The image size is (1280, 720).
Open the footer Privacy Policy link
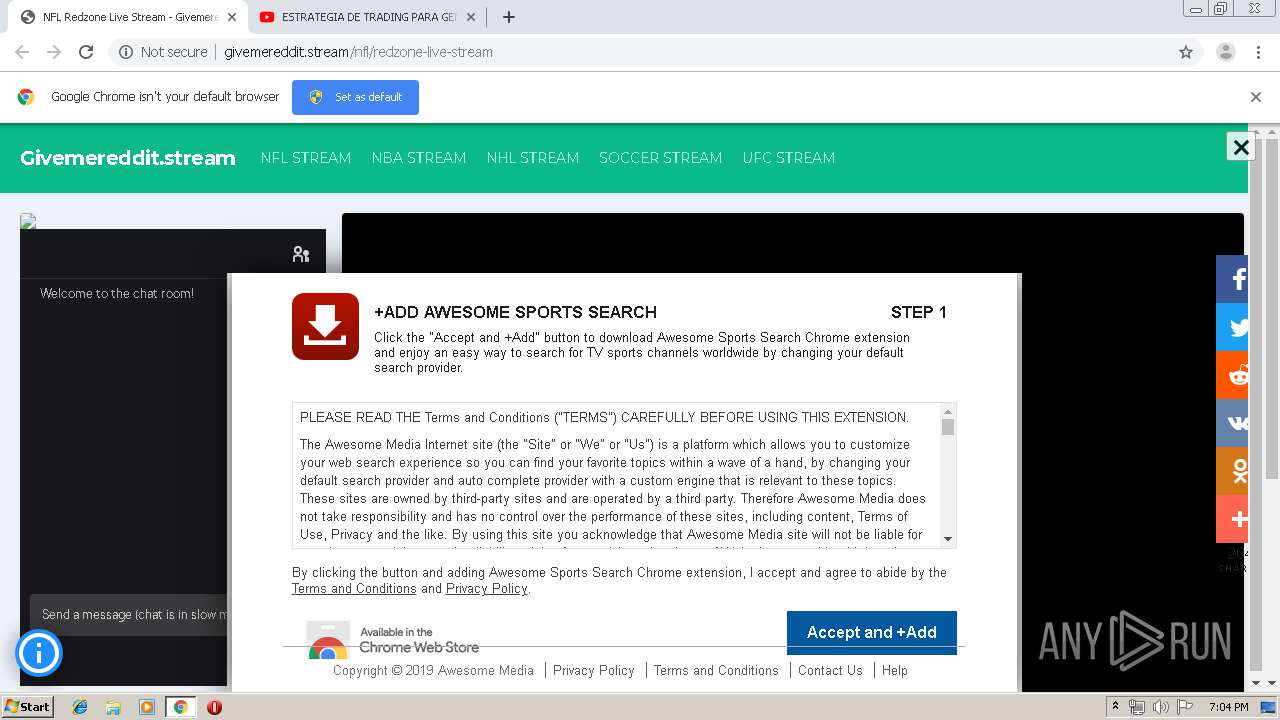[x=594, y=670]
